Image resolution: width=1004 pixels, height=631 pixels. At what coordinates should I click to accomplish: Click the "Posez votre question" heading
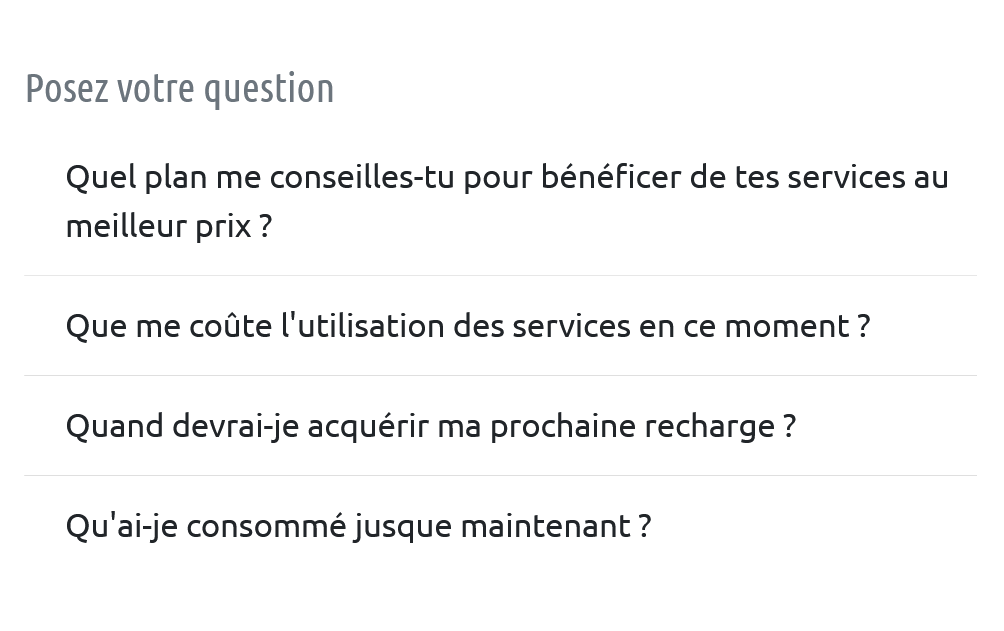180,88
